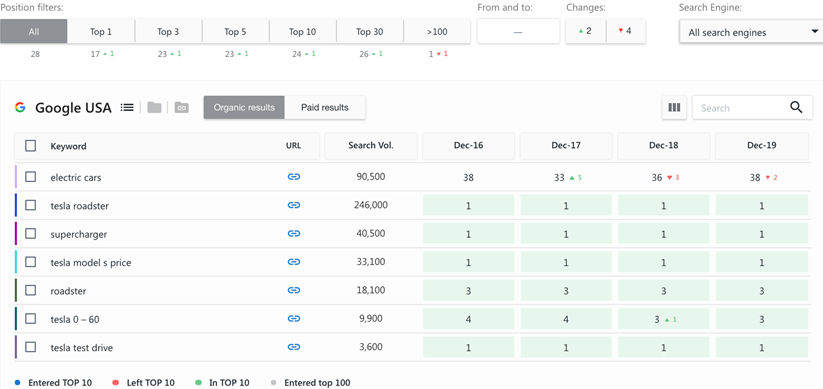Image resolution: width=823 pixels, height=389 pixels.
Task: Click the plain folder view icon
Action: [x=154, y=108]
